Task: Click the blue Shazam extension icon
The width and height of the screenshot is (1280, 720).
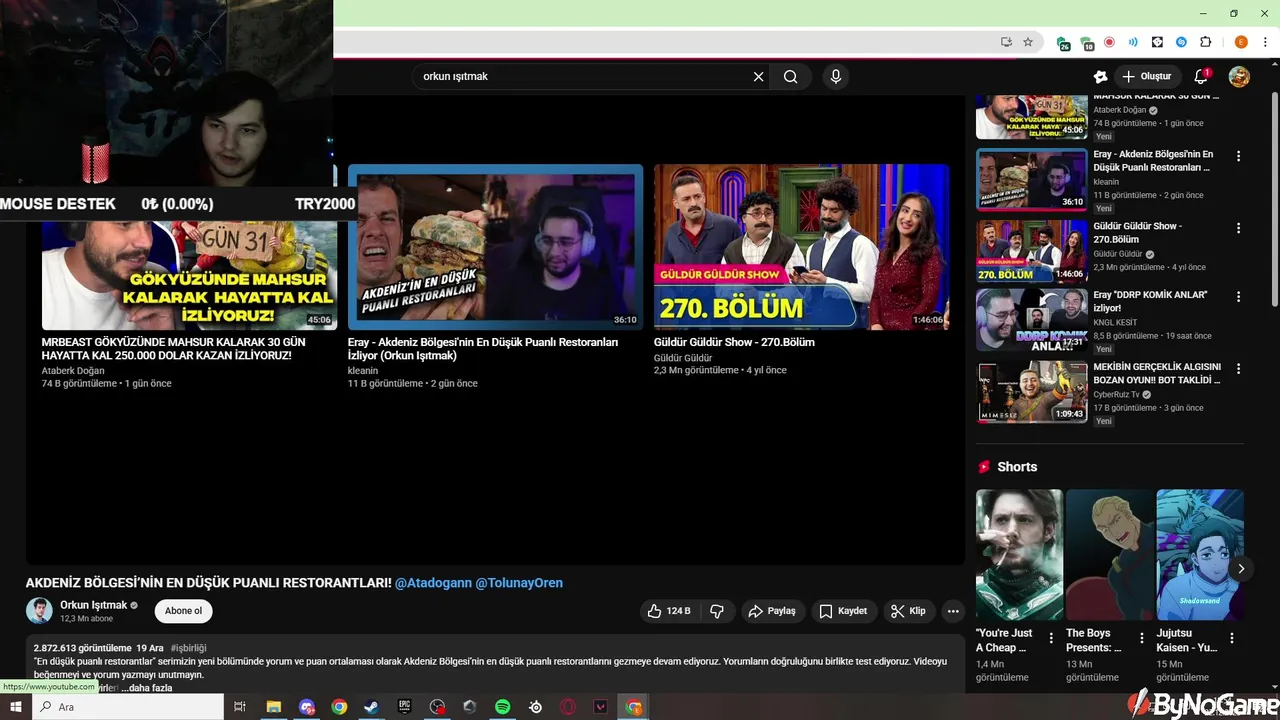Action: (1181, 42)
